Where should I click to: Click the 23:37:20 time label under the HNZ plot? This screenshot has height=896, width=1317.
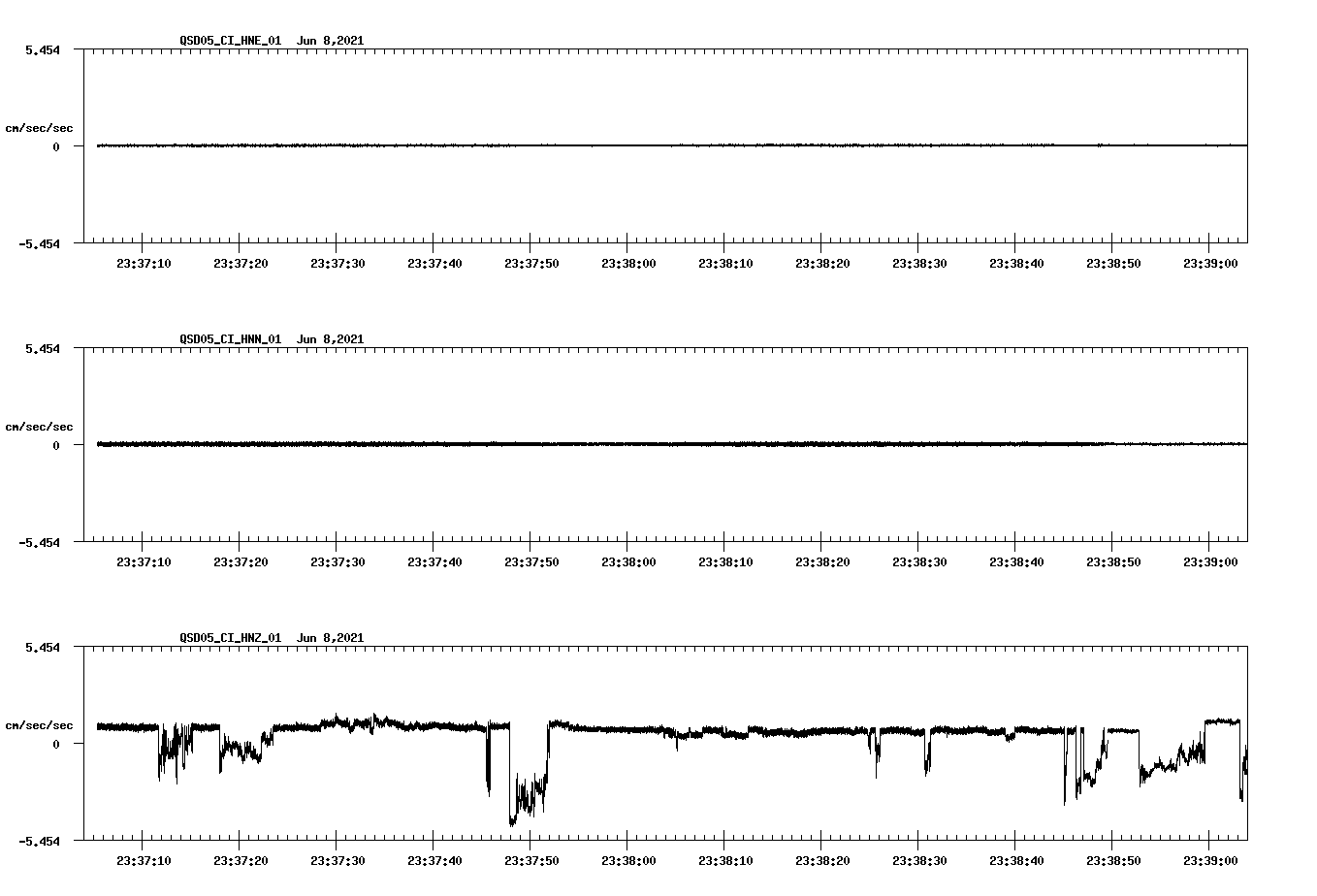coord(241,860)
